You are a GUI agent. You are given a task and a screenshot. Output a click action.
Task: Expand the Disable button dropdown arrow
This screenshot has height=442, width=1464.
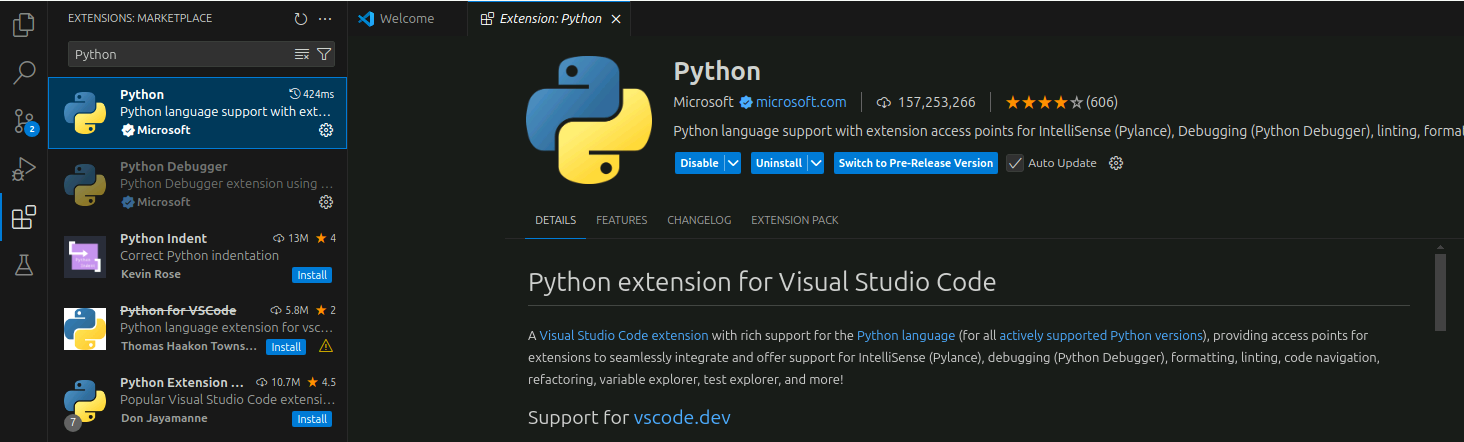coord(733,163)
